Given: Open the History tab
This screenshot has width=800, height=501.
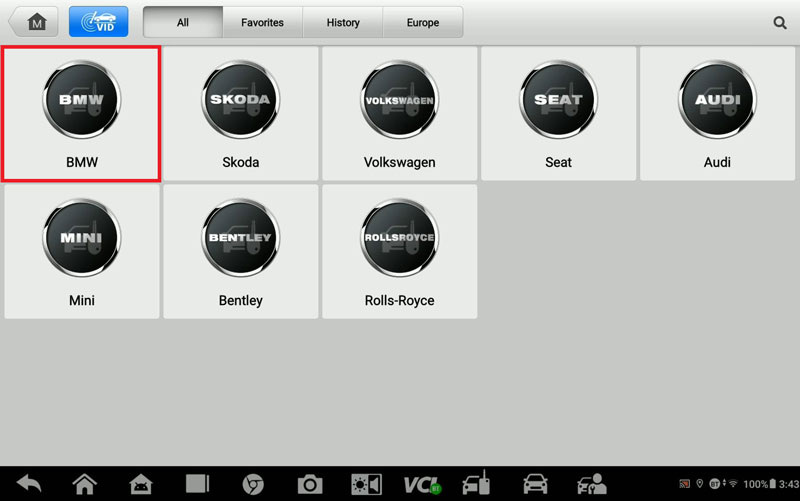Looking at the screenshot, I should (x=343, y=22).
